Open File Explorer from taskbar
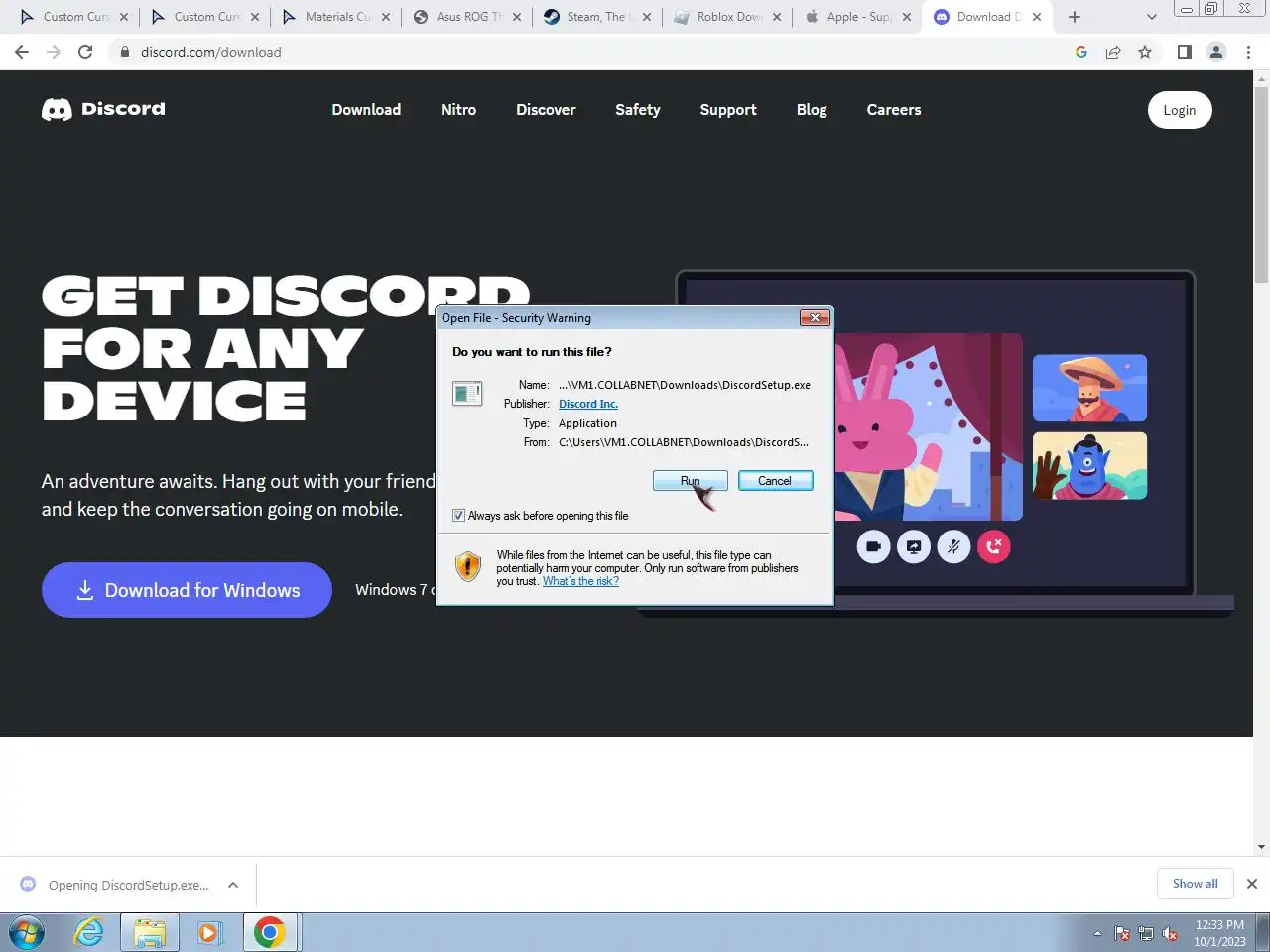Viewport: 1270px width, 952px height. (x=150, y=933)
